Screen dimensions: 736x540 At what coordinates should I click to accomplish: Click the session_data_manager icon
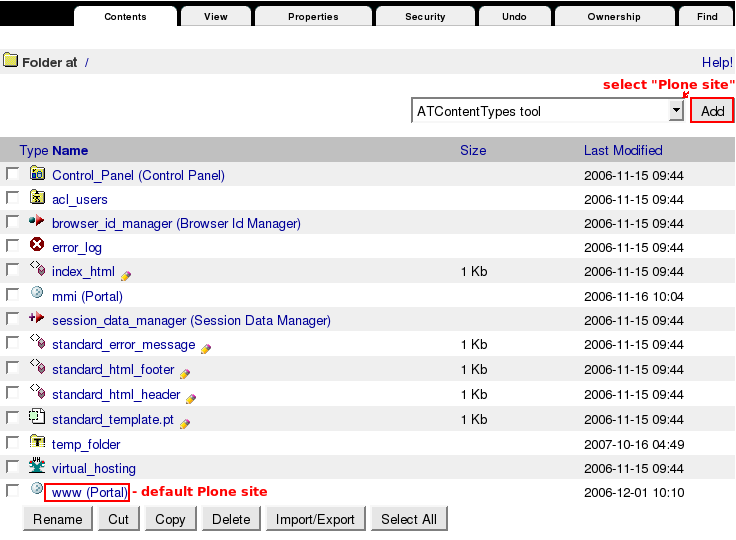(x=37, y=318)
